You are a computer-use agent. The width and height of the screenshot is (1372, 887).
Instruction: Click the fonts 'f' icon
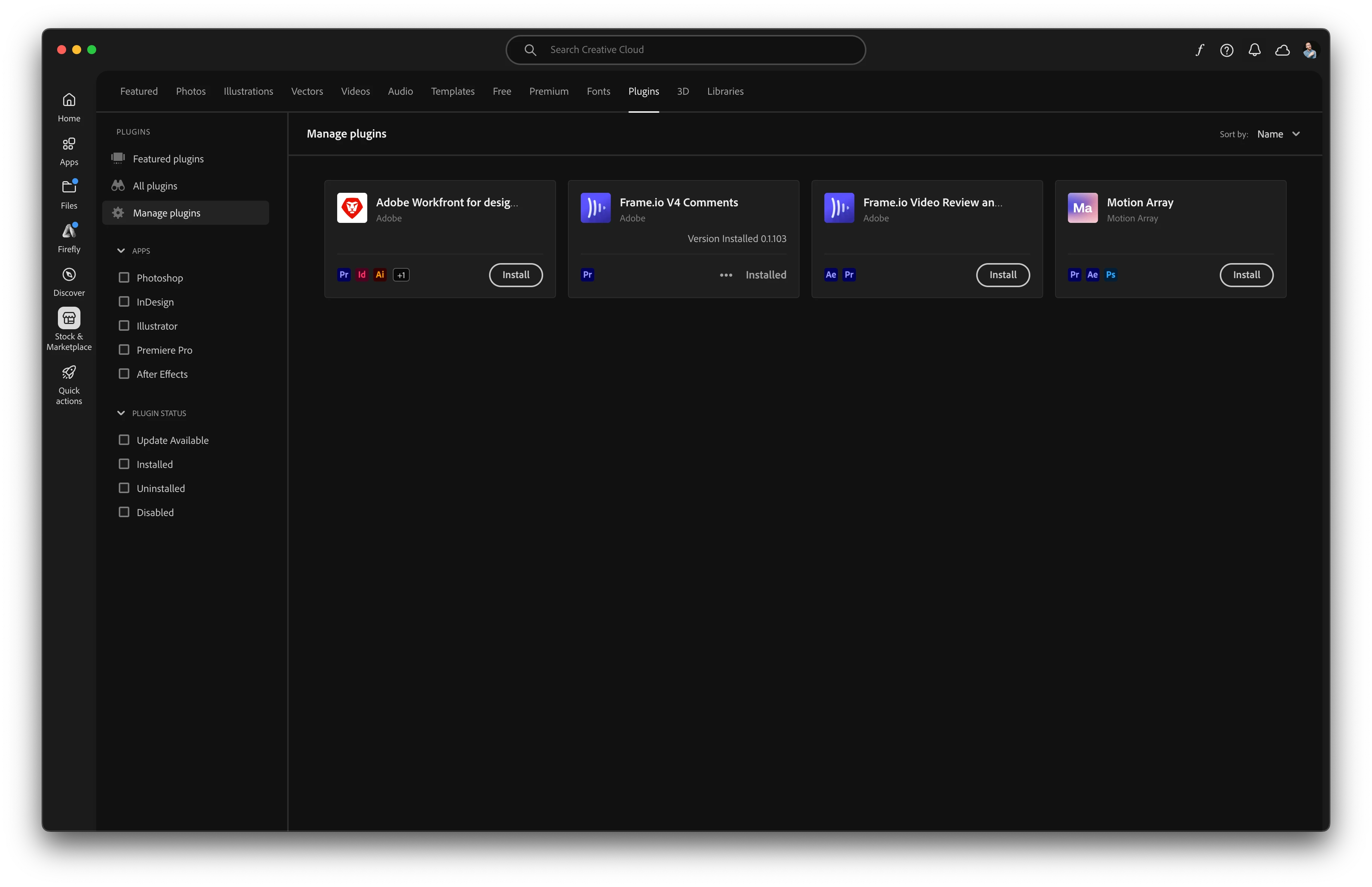point(1199,50)
